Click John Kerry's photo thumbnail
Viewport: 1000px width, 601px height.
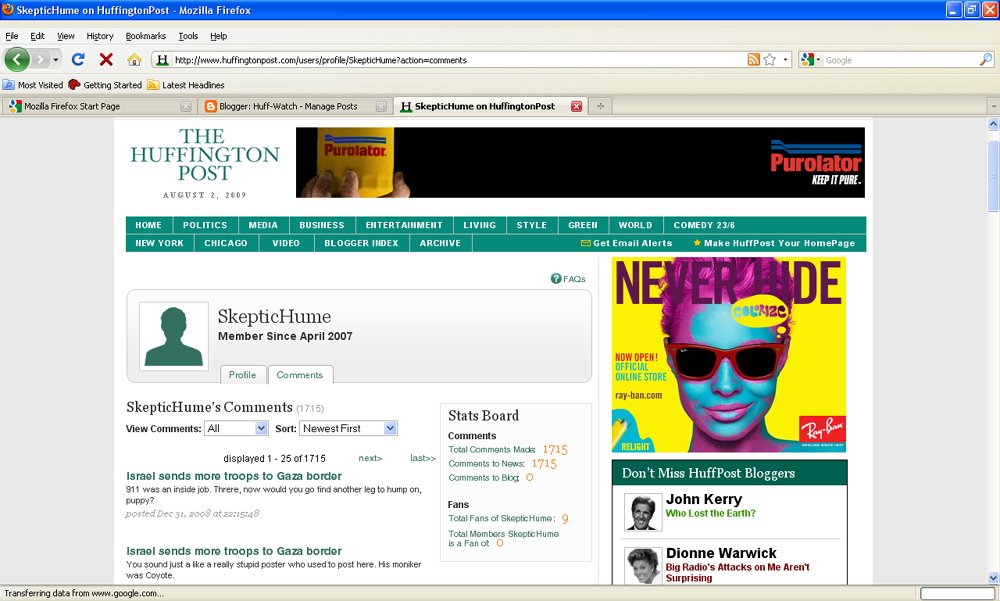pos(643,512)
